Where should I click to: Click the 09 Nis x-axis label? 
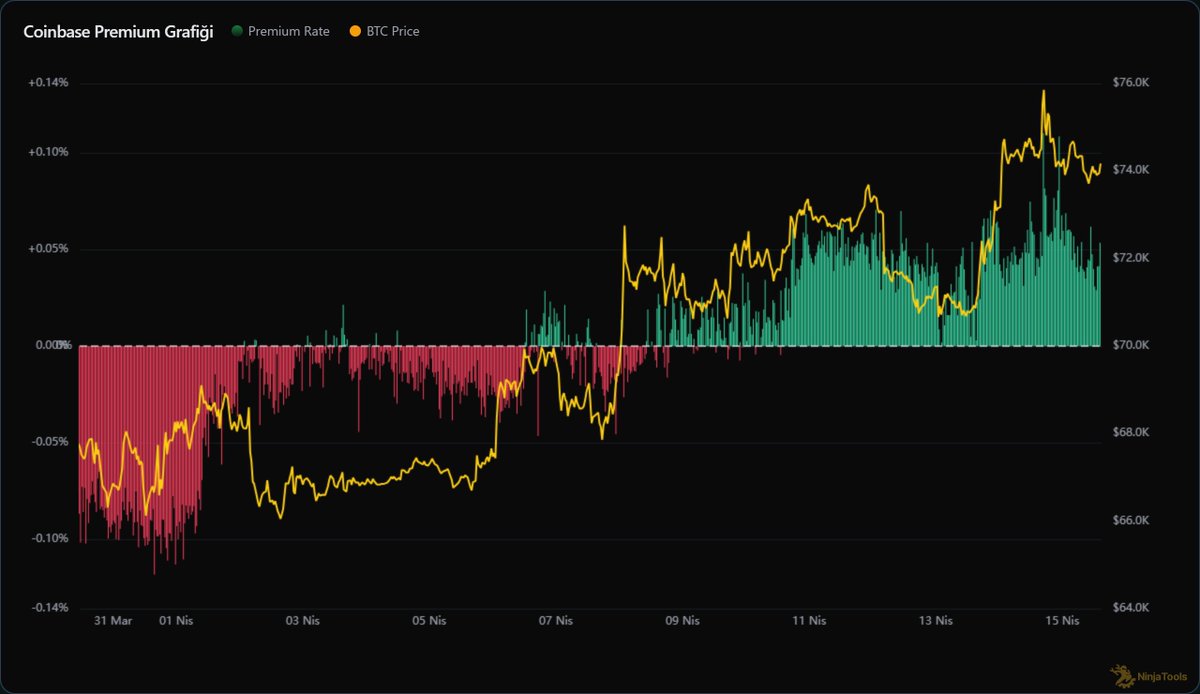pyautogui.click(x=682, y=621)
